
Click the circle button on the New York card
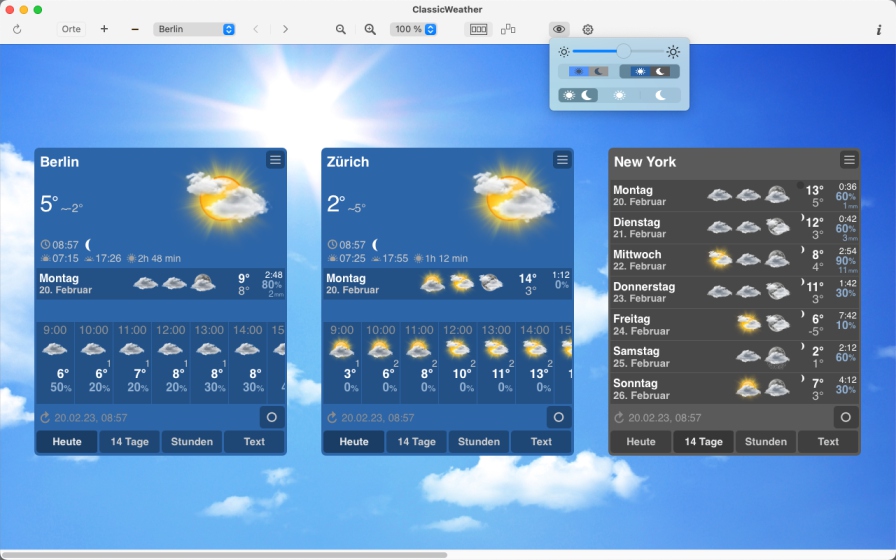click(x=846, y=417)
